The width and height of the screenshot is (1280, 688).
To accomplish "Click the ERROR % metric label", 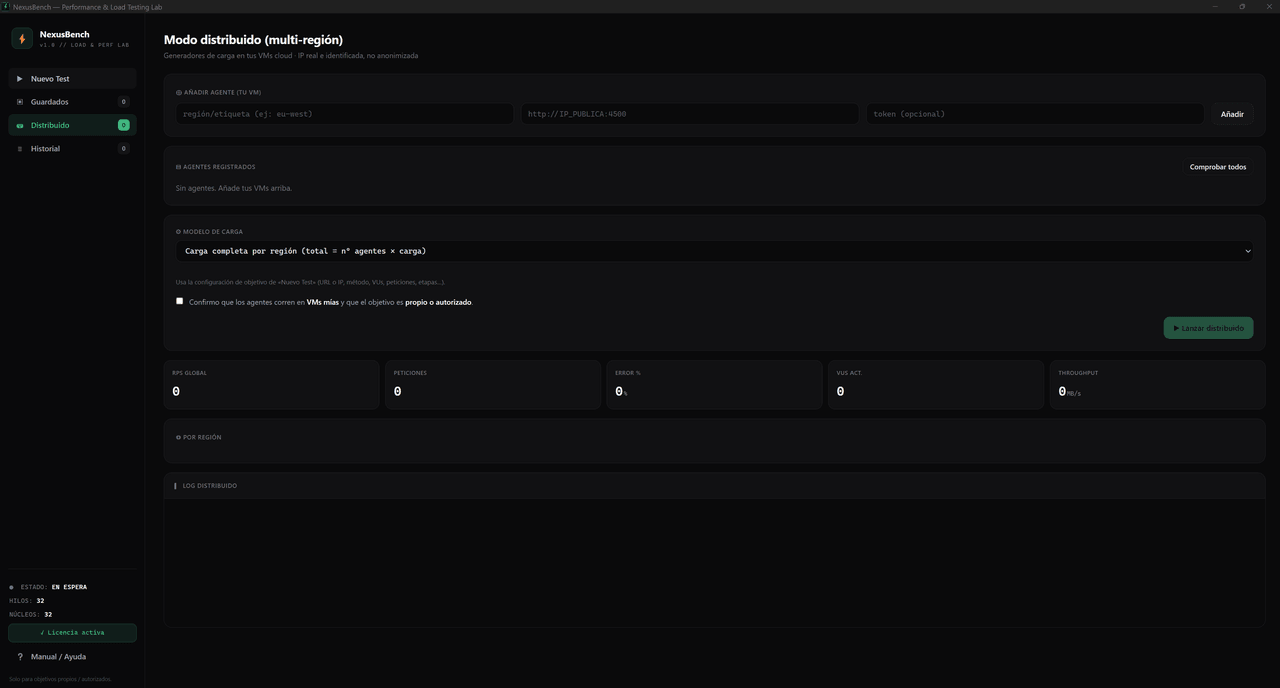I will 628,373.
